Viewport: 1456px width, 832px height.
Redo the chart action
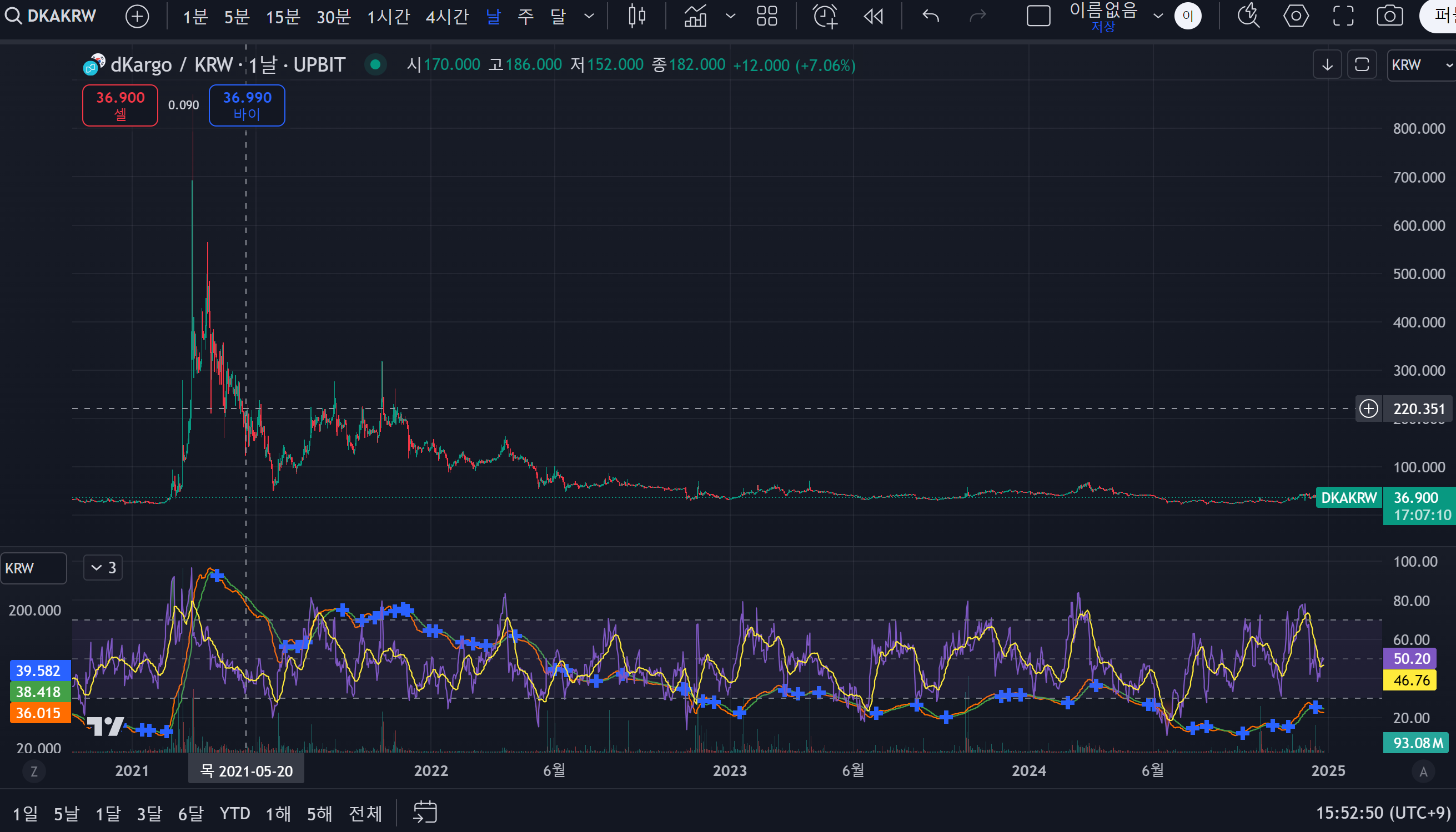pos(978,16)
